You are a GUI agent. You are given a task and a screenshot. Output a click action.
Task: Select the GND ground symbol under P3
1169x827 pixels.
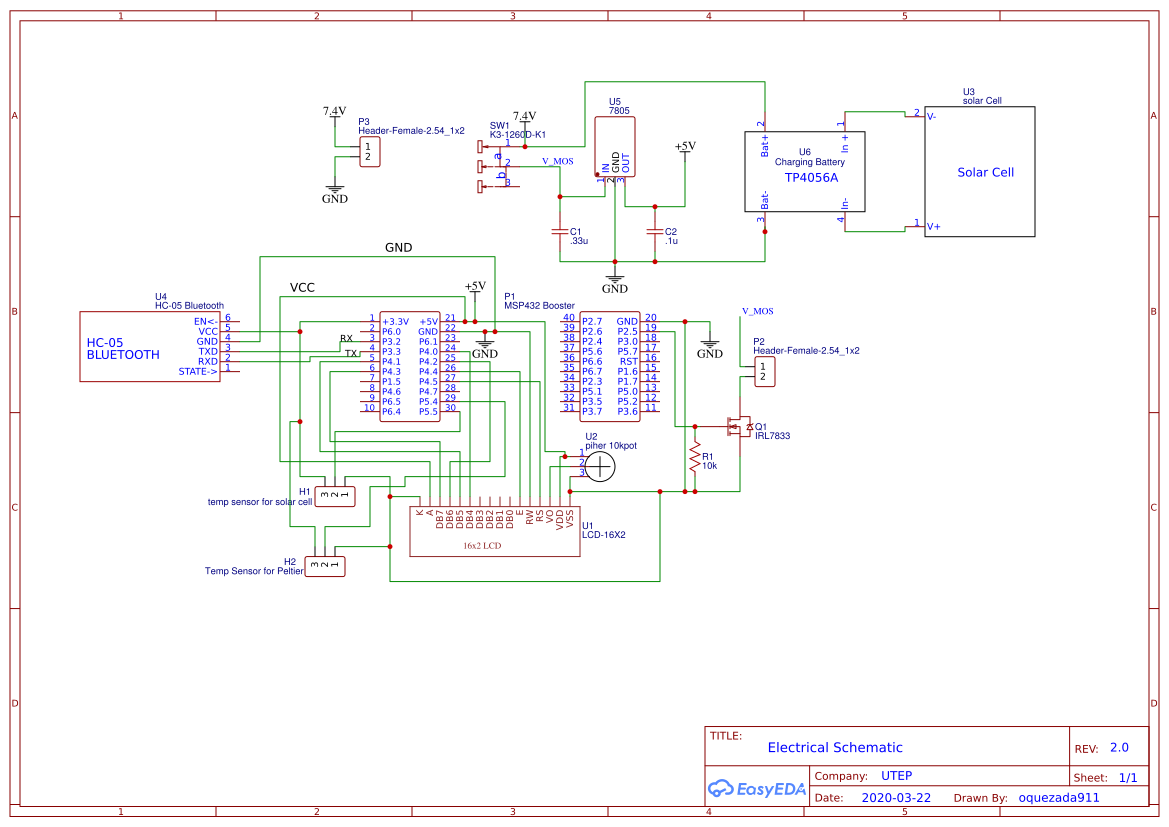333,190
